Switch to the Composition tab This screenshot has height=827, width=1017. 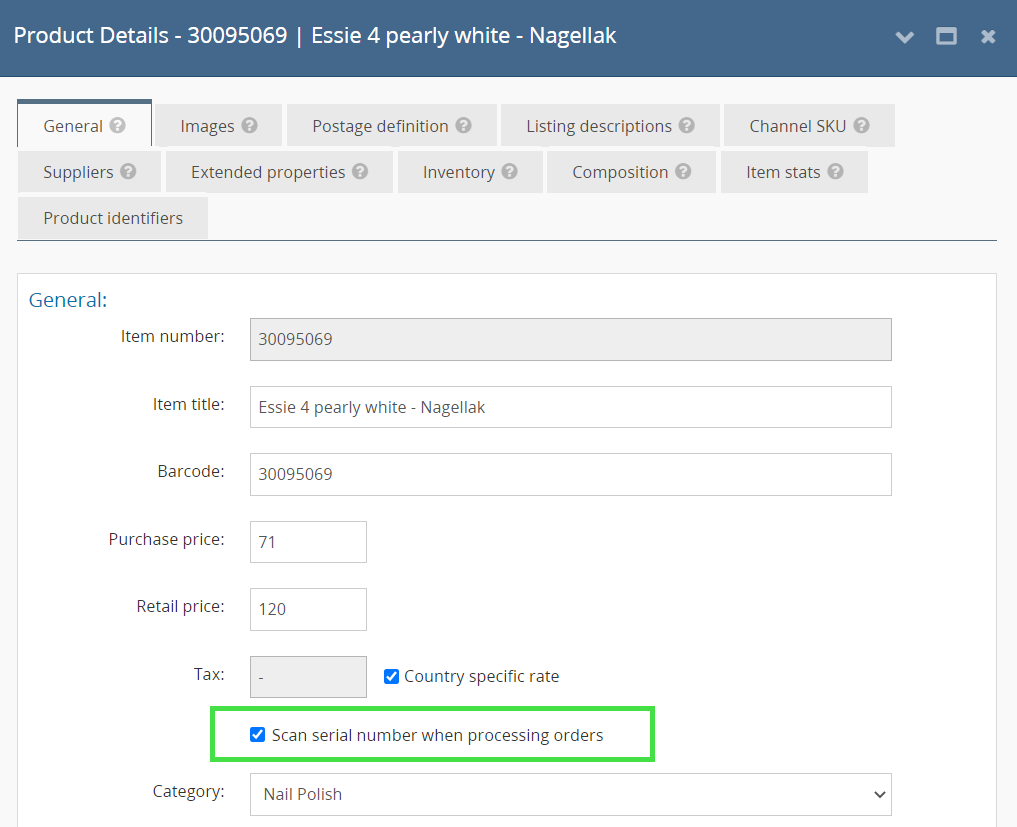tap(619, 172)
